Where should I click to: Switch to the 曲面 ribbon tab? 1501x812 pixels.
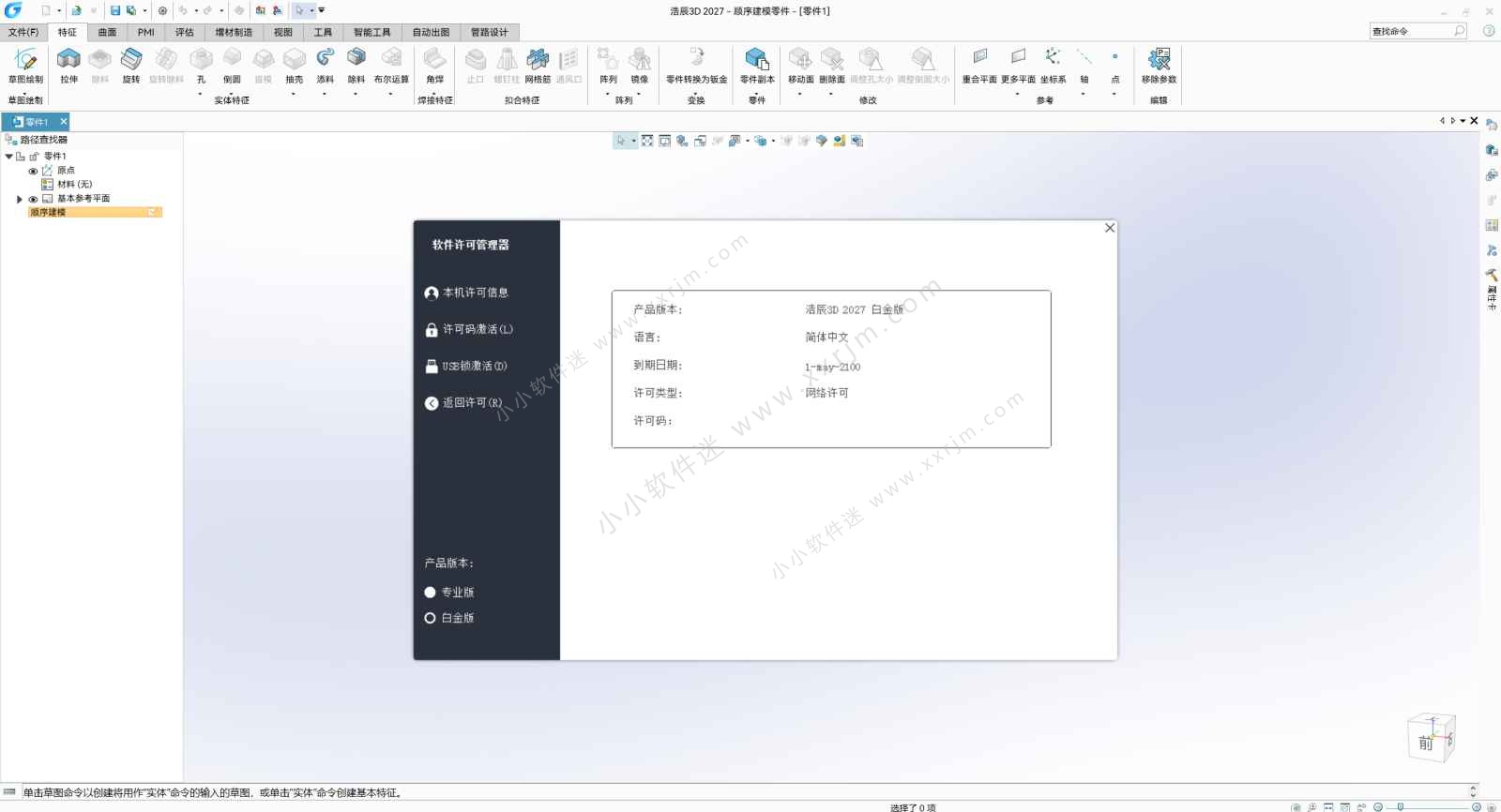107,32
